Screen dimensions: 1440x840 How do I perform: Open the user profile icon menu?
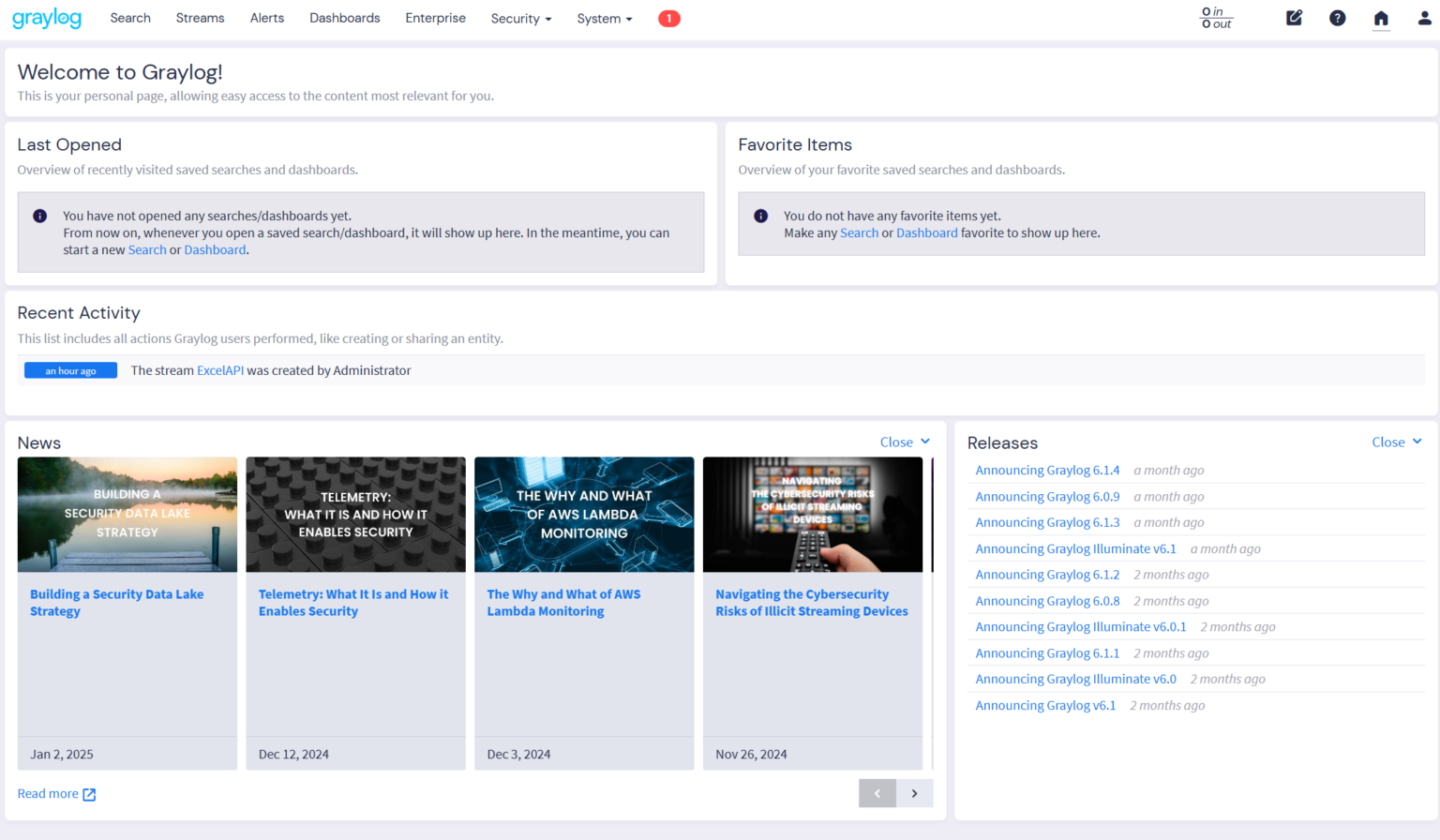[1424, 18]
